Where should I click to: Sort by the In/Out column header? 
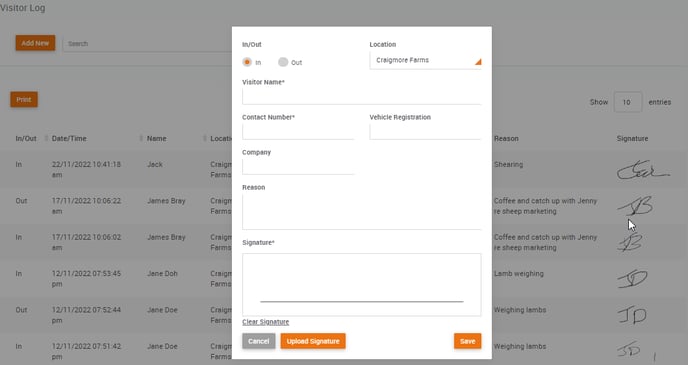click(x=26, y=138)
